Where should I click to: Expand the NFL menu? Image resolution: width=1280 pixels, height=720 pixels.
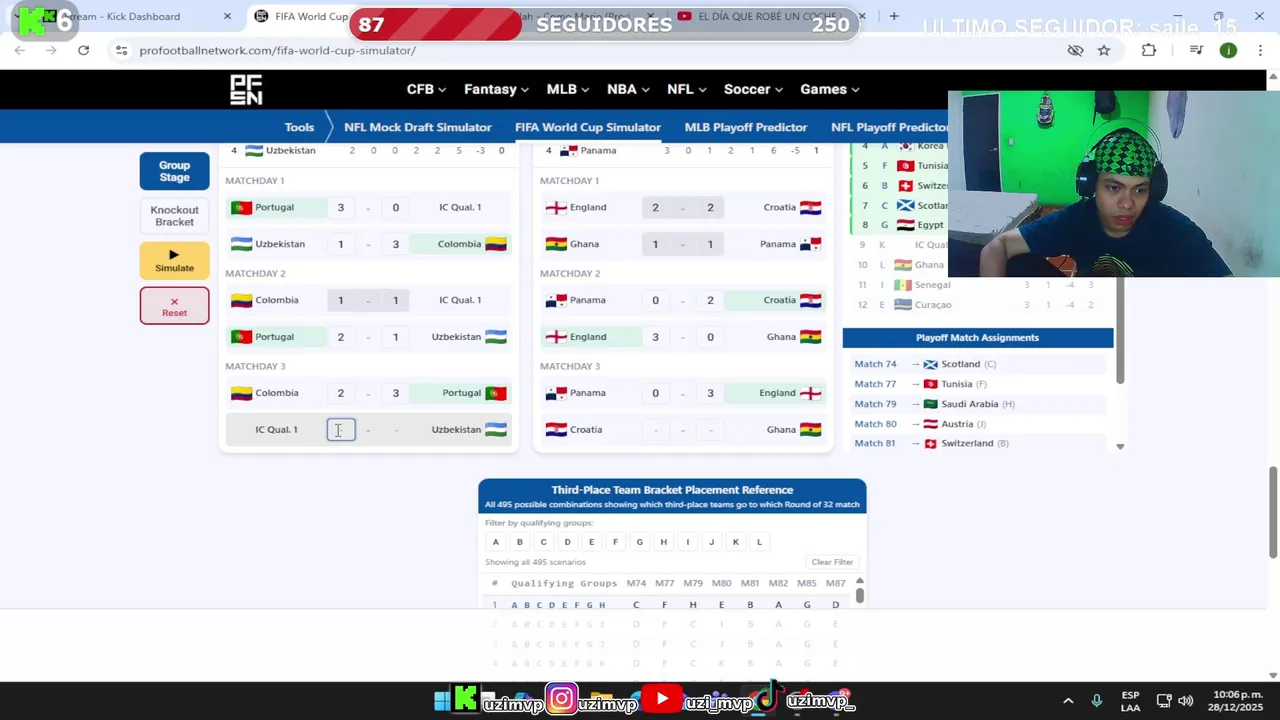[687, 89]
